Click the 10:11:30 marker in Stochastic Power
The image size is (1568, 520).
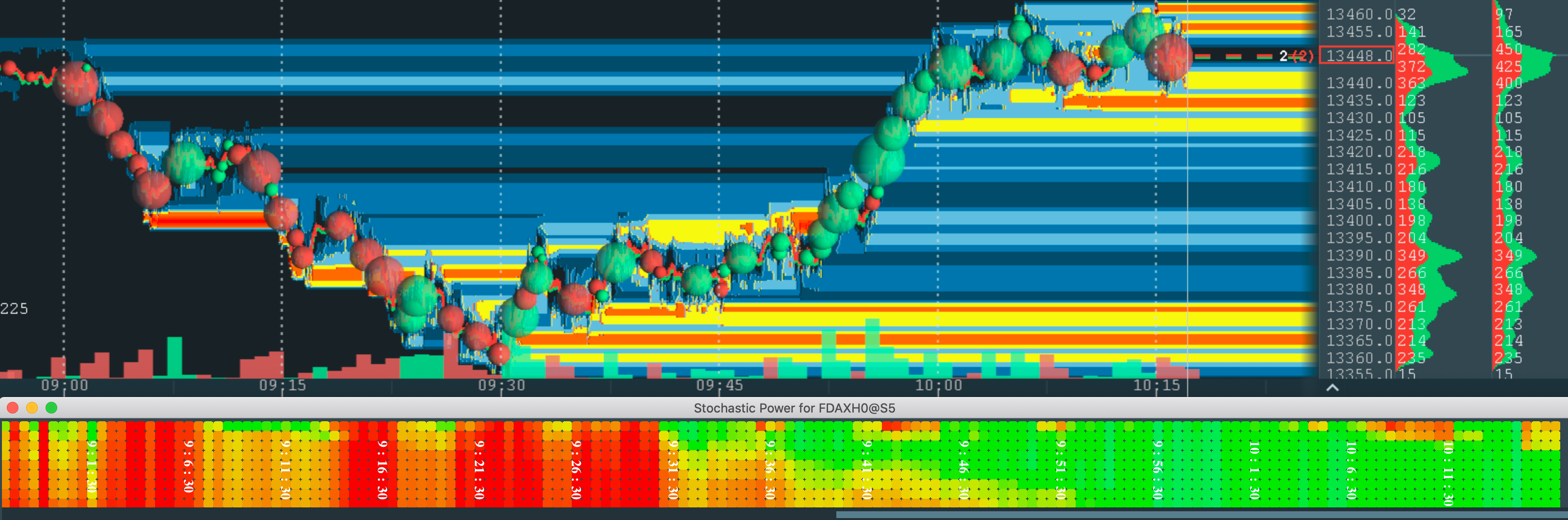[1448, 473]
